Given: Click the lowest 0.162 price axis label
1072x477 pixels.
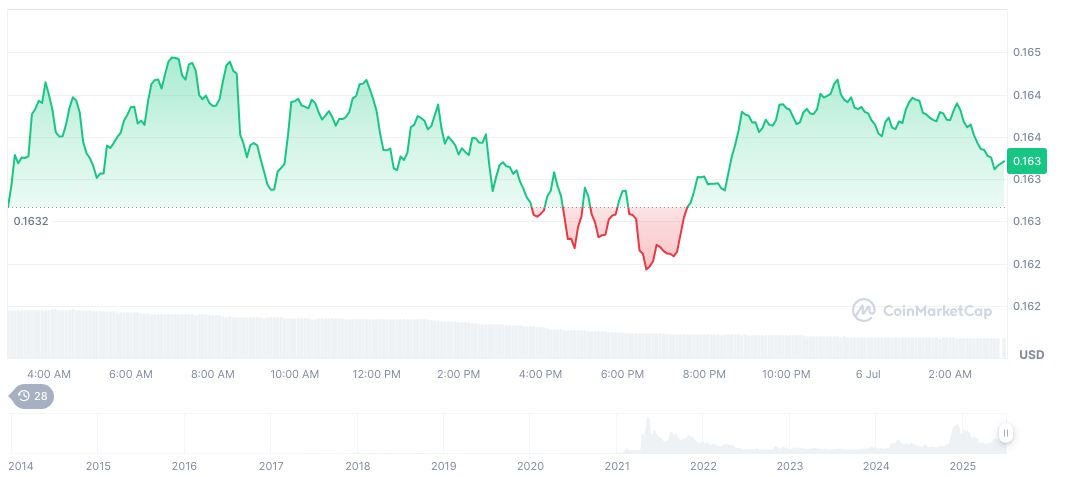Looking at the screenshot, I should 1025,306.
